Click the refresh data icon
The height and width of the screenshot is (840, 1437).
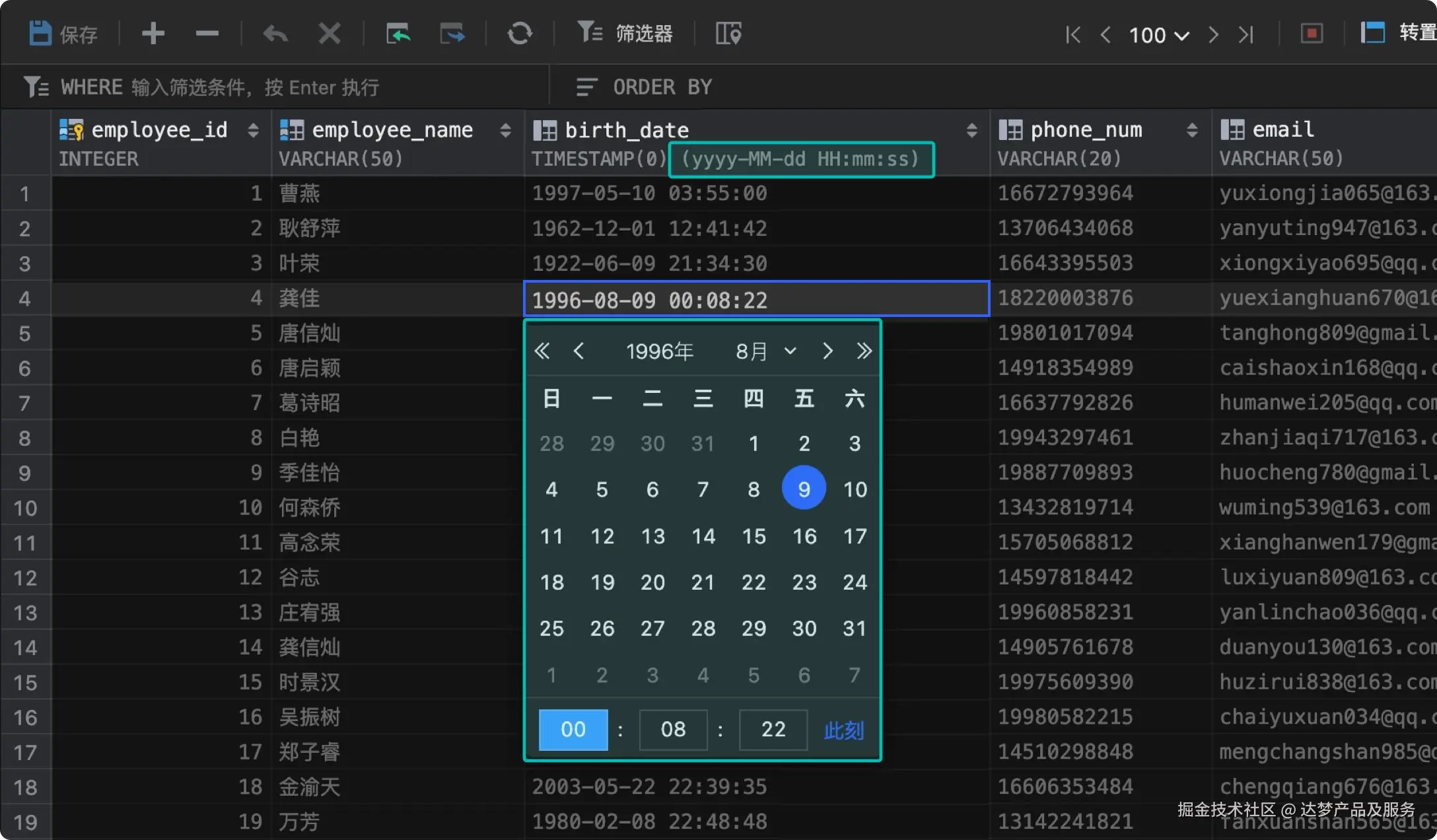(x=520, y=33)
